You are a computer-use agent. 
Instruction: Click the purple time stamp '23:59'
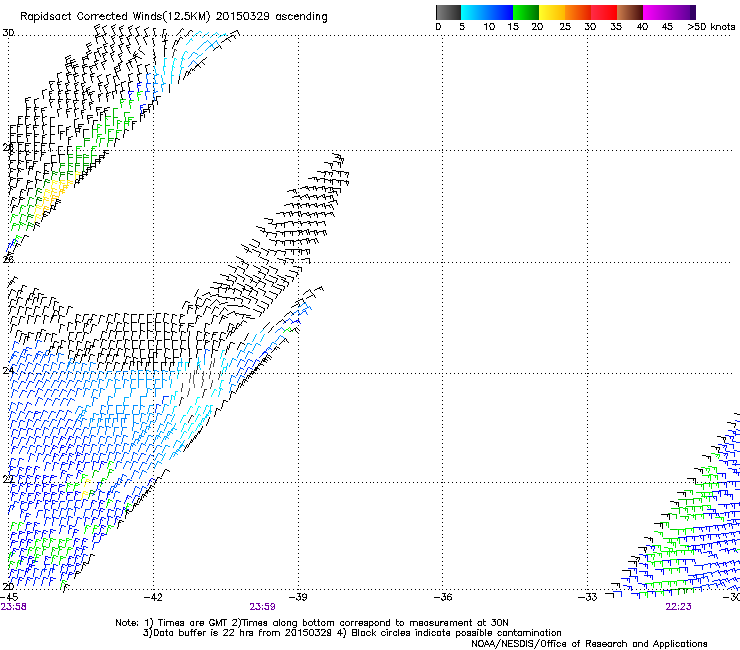(262, 607)
